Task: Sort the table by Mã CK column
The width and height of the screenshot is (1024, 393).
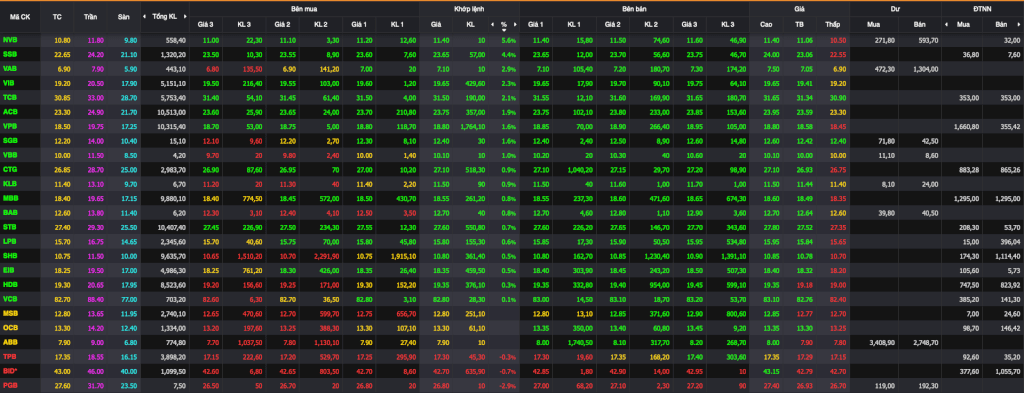Action: pyautogui.click(x=20, y=17)
